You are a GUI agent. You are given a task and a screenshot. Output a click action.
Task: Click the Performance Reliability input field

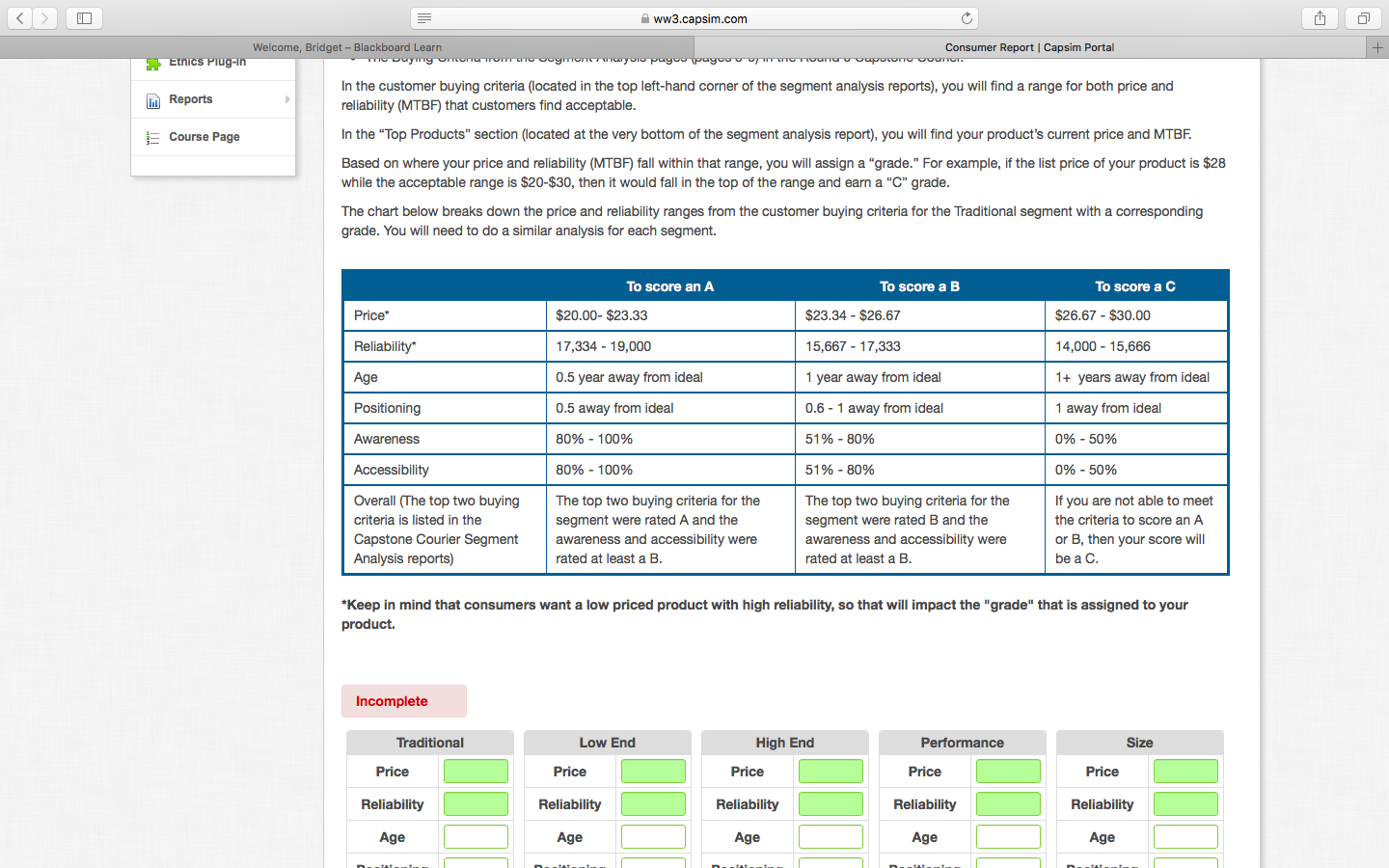[x=1008, y=804]
